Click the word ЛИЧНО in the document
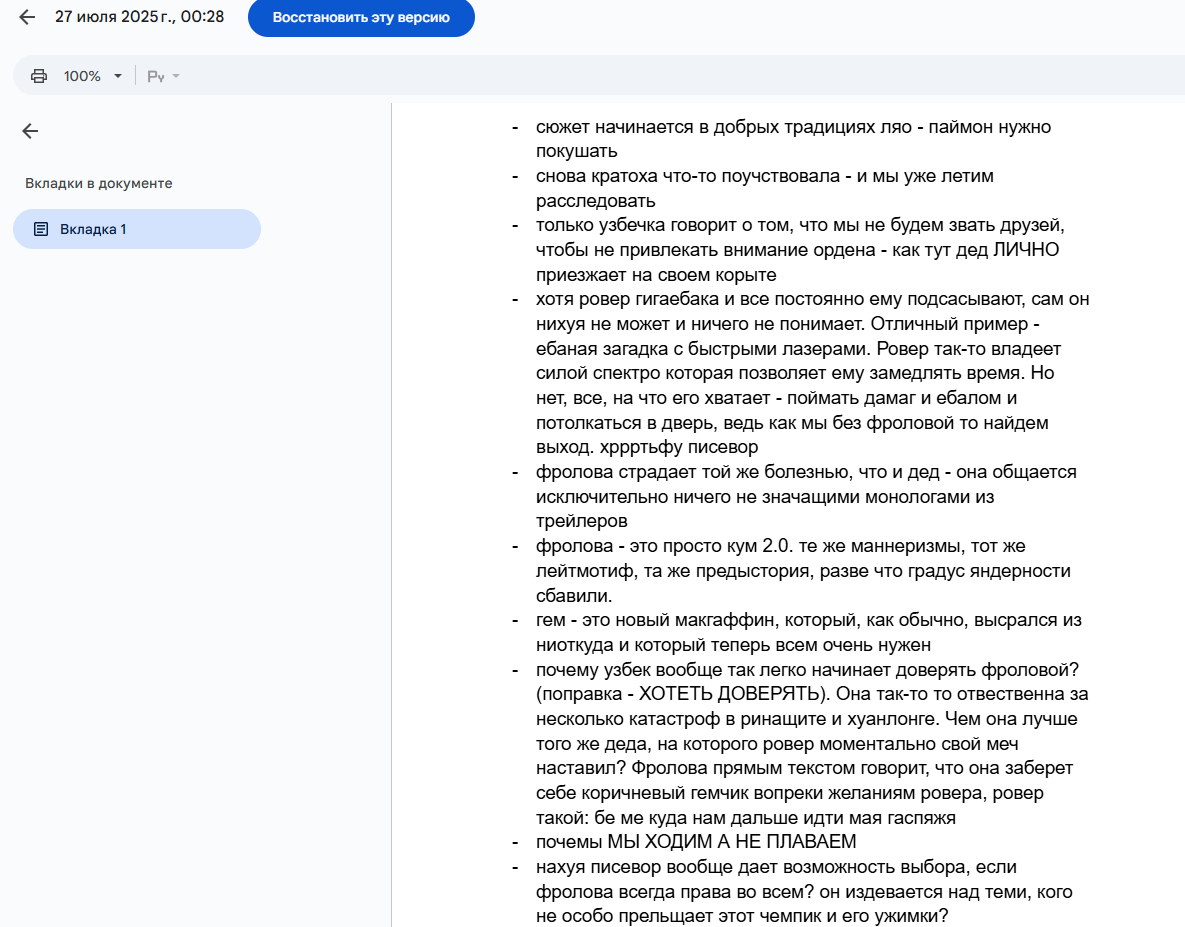The image size is (1185, 927). coord(1026,249)
